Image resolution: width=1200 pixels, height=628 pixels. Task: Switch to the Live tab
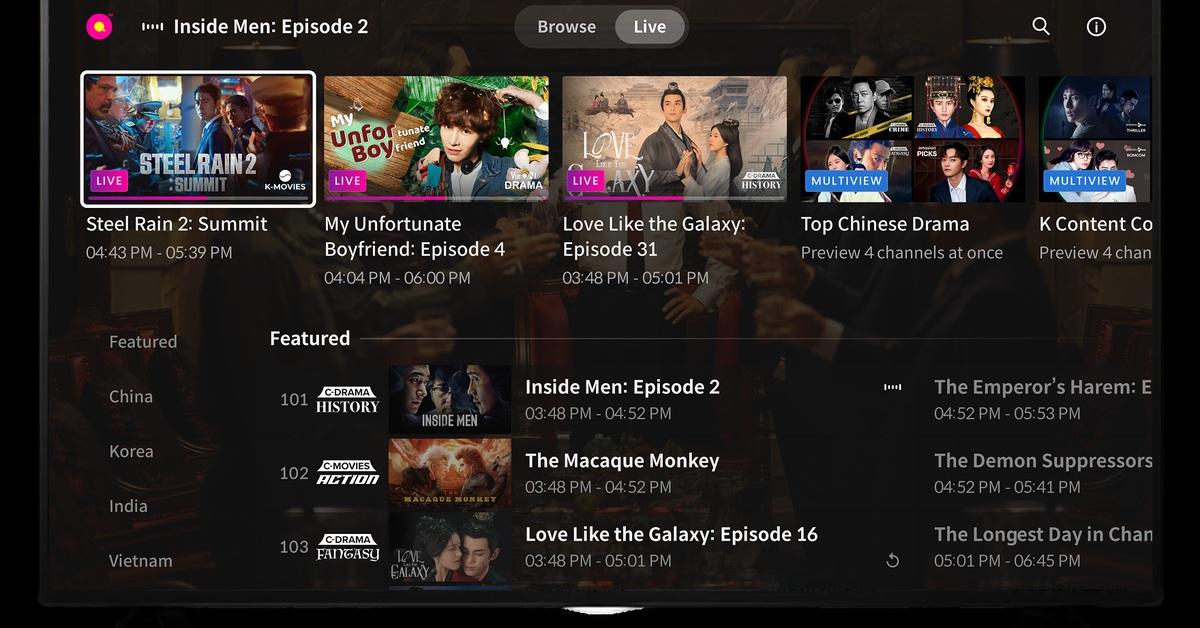pos(649,27)
